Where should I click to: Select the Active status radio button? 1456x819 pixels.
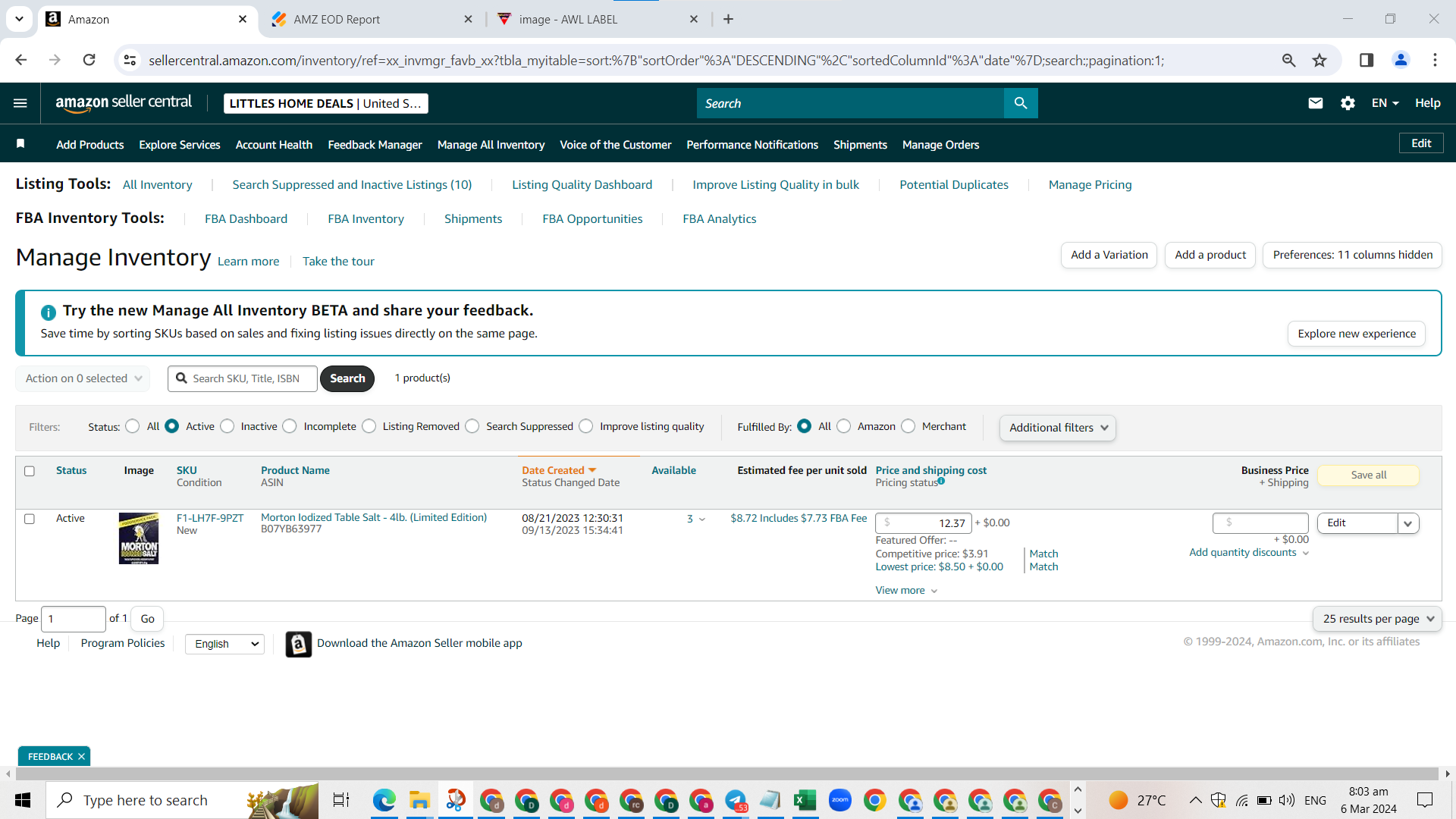(172, 426)
